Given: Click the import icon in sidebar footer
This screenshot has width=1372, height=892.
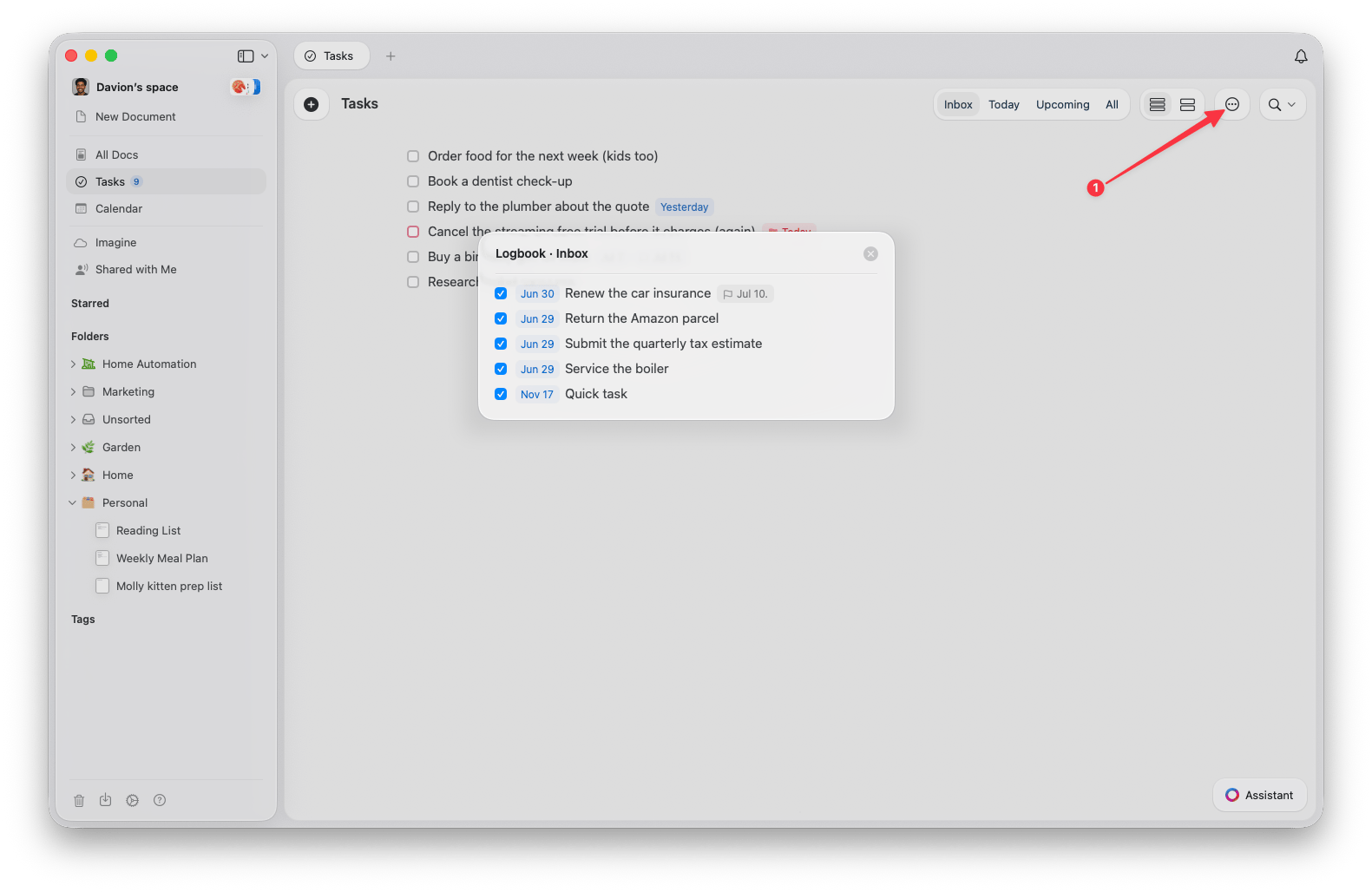Looking at the screenshot, I should pos(105,800).
